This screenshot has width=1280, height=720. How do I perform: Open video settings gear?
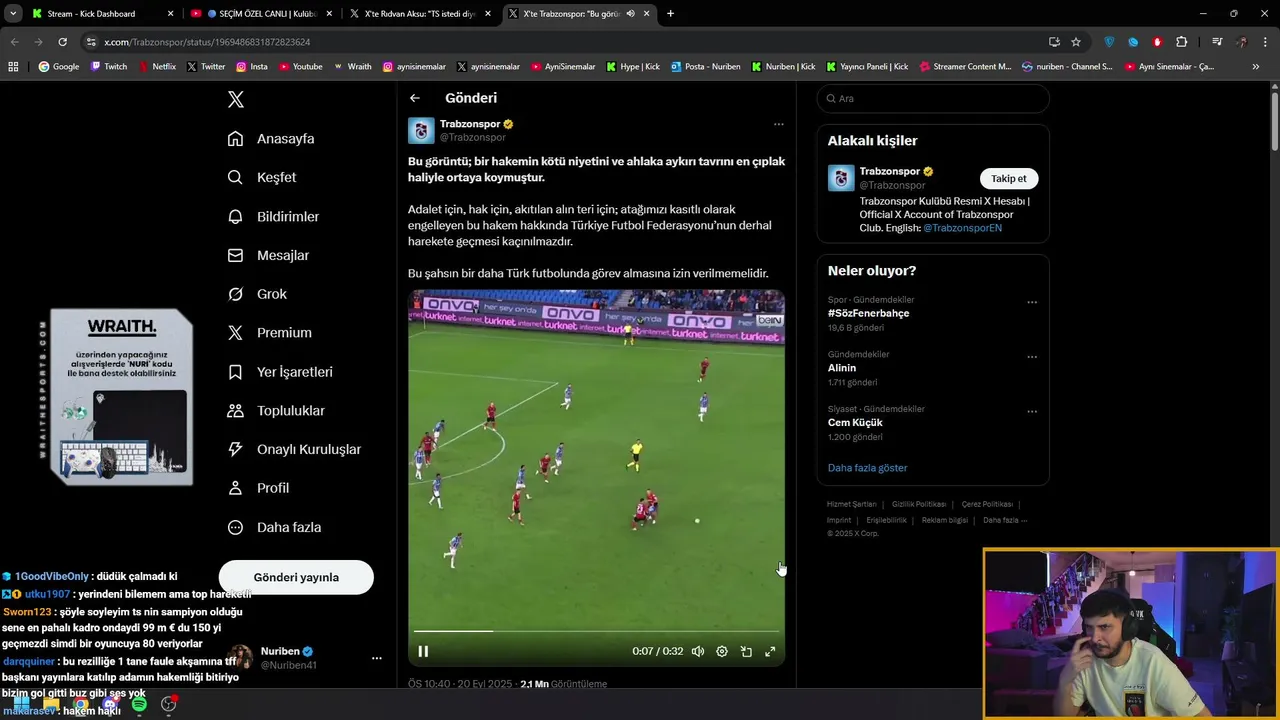click(x=722, y=651)
